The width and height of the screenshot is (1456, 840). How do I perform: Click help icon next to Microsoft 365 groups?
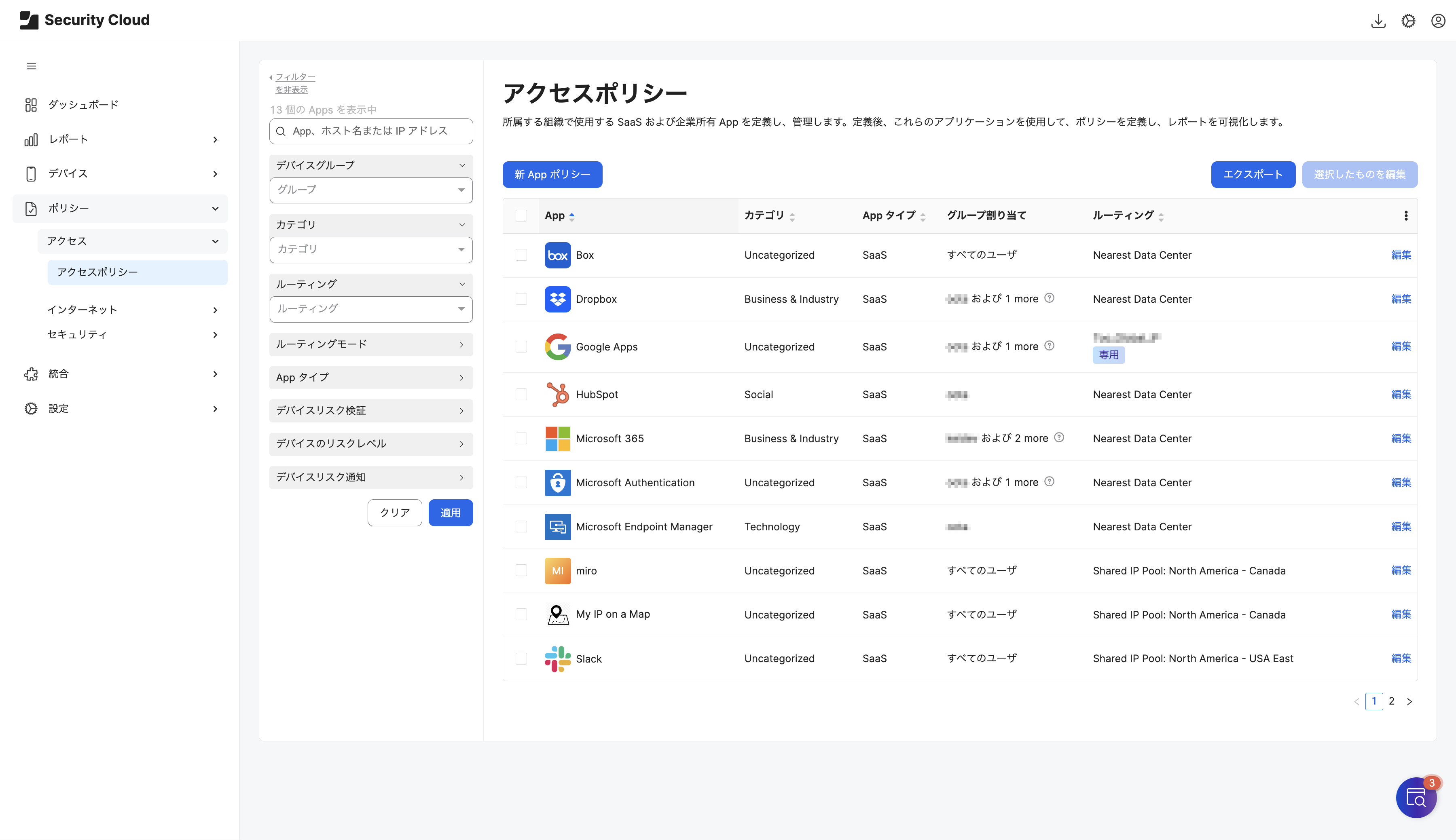click(1059, 437)
